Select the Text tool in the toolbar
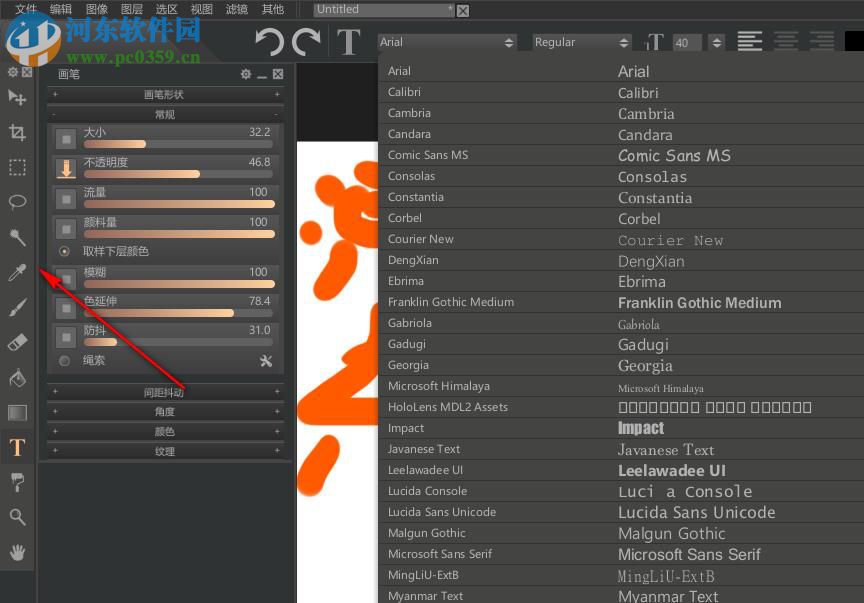Screen dimensions: 864x603 coord(16,447)
